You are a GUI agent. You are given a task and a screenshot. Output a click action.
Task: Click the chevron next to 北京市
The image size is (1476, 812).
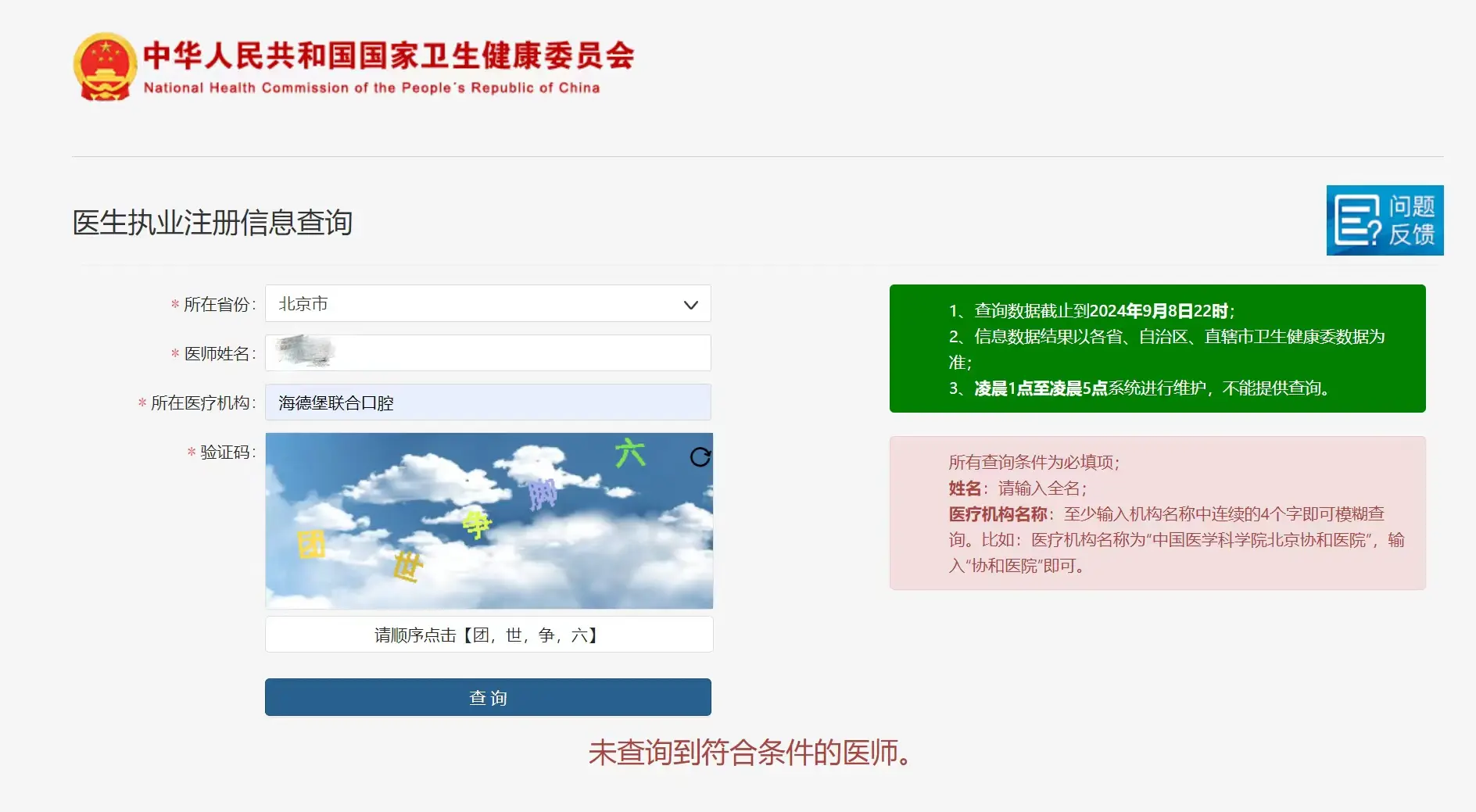point(689,304)
